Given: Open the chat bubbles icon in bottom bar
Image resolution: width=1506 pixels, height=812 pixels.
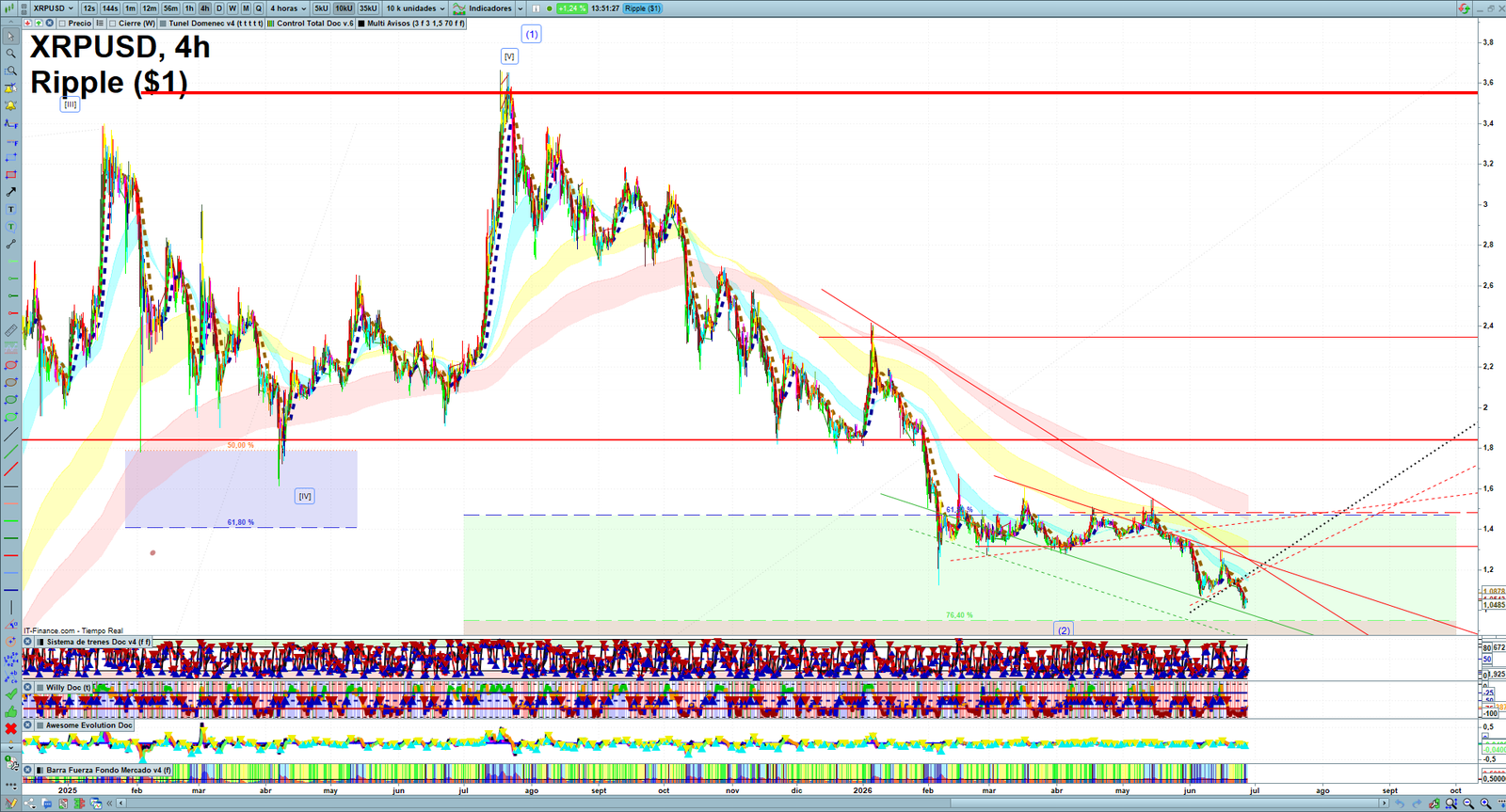Looking at the screenshot, I should pyautogui.click(x=47, y=804).
